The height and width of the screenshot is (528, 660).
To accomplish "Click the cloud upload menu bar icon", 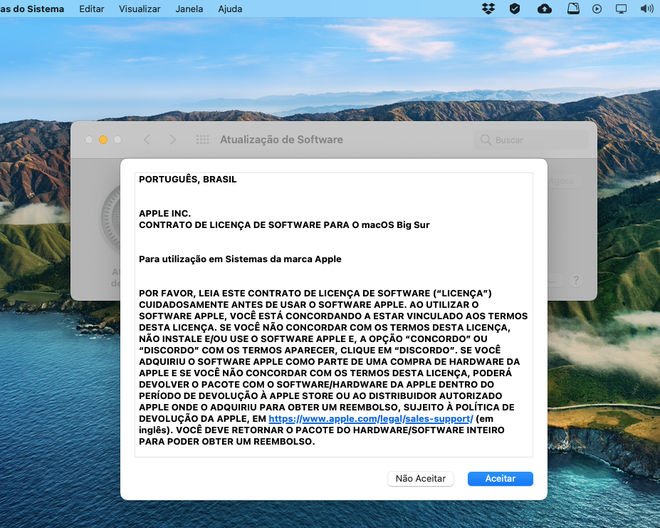I will point(544,9).
